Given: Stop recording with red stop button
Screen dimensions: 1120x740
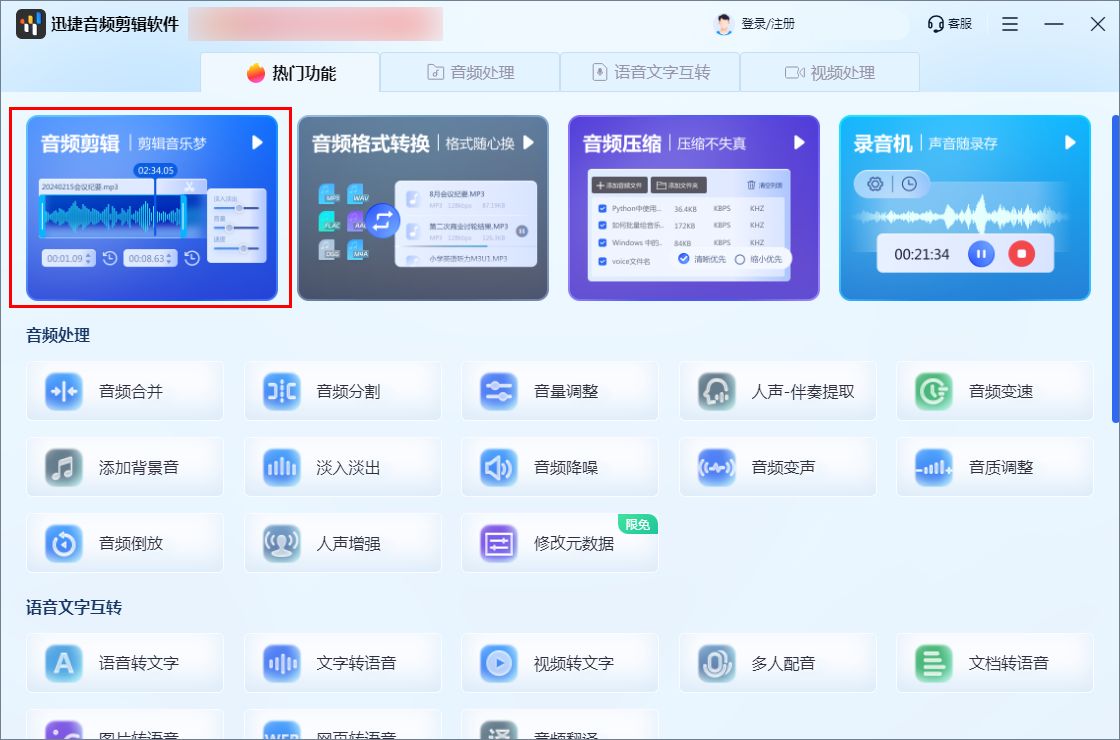Looking at the screenshot, I should click(1021, 254).
